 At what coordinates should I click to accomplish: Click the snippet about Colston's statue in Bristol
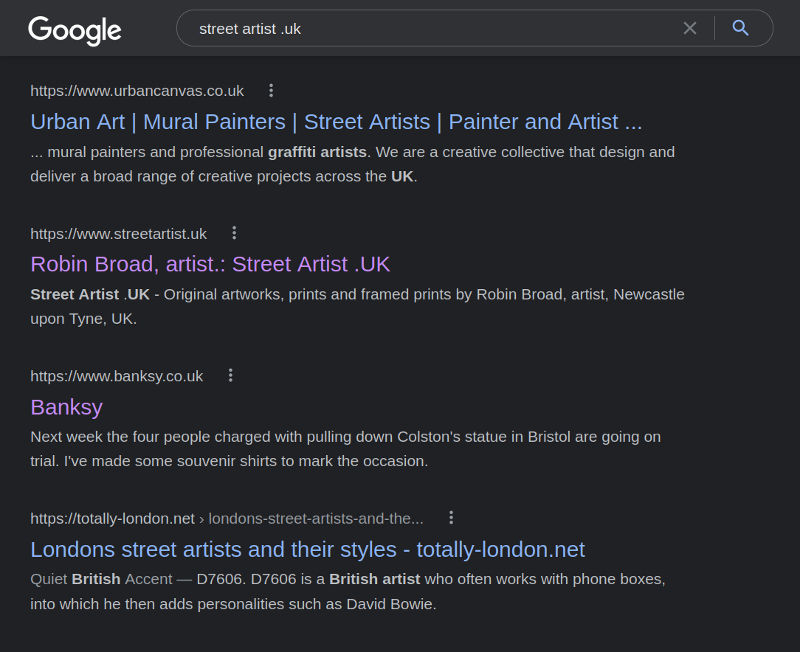[345, 448]
